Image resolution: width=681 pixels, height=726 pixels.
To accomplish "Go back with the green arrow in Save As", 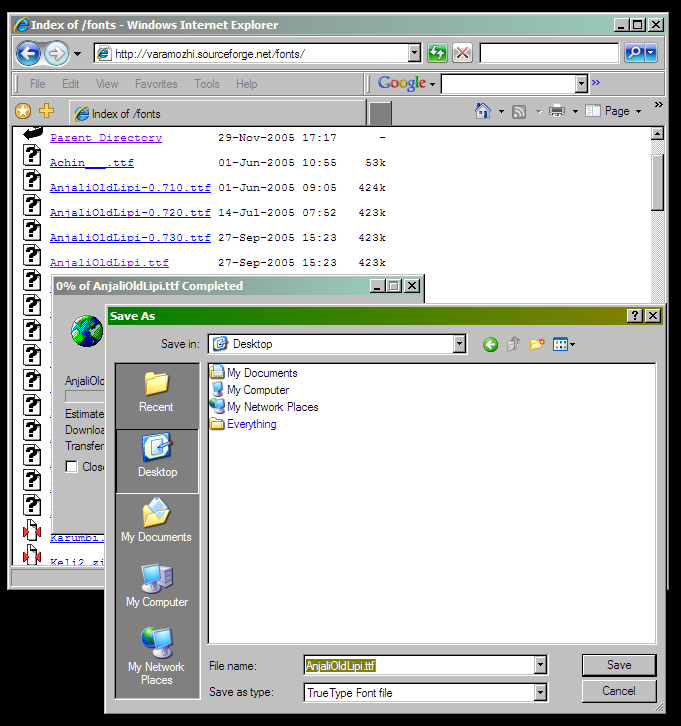I will (490, 344).
